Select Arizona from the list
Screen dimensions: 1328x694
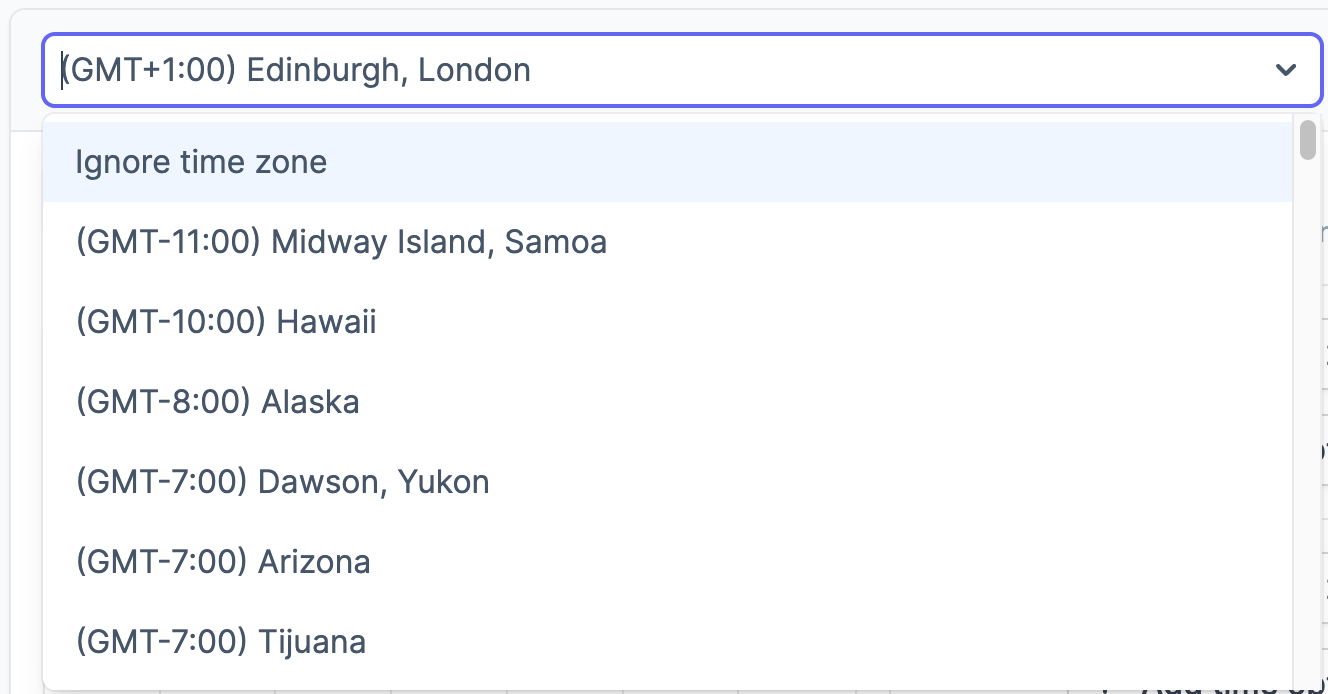pyautogui.click(x=223, y=562)
